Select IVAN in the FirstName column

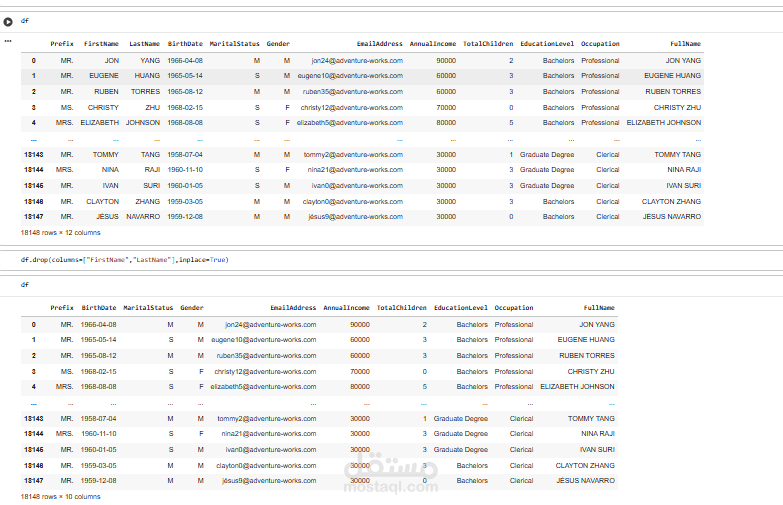(111, 186)
